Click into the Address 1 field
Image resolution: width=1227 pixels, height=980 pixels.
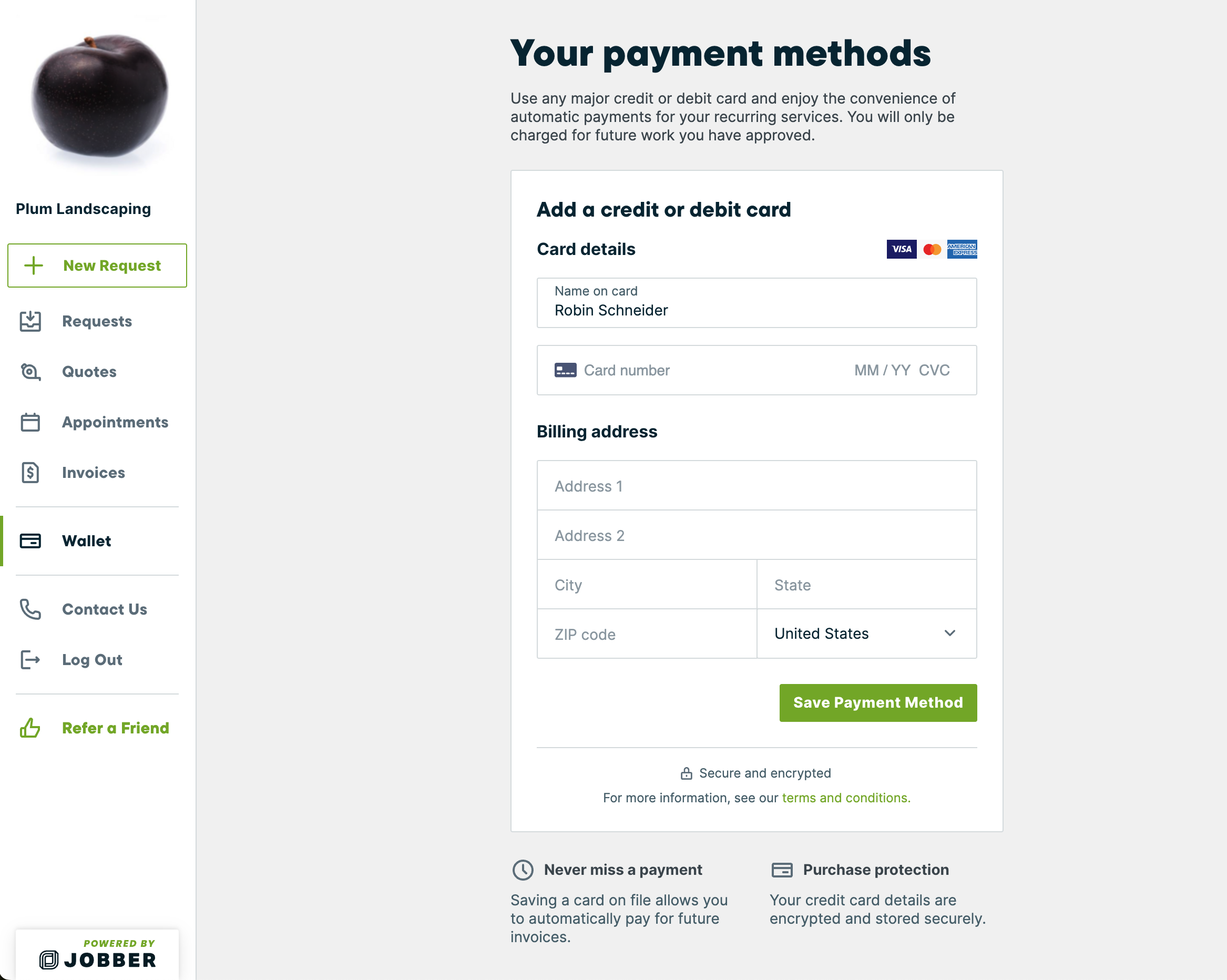(756, 486)
